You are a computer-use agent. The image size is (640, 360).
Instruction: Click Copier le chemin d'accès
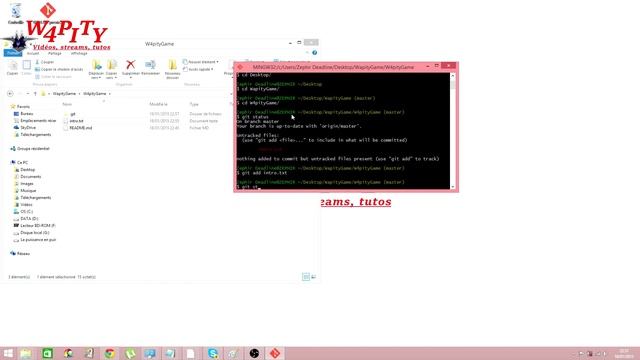coord(59,69)
